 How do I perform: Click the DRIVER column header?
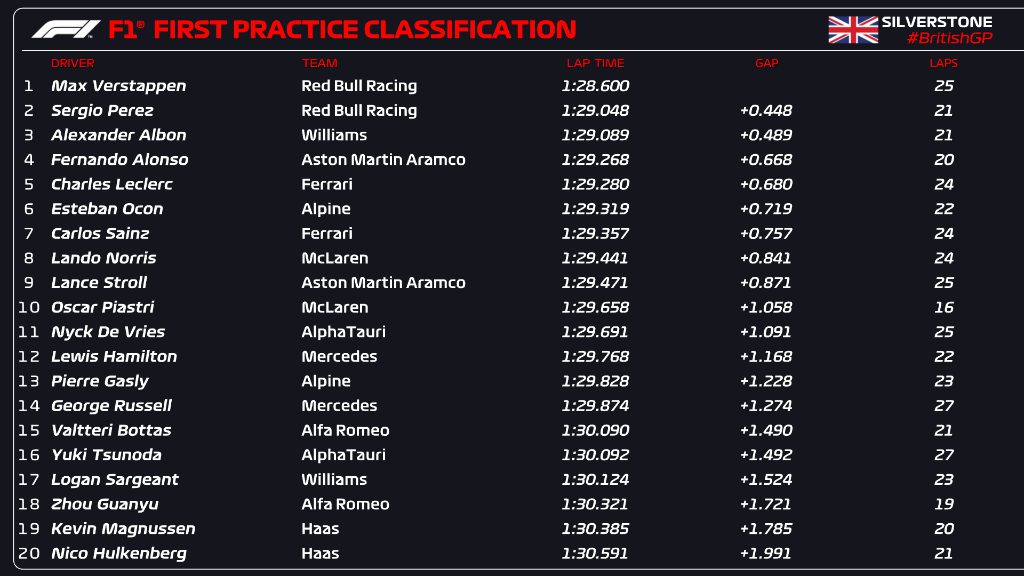pyautogui.click(x=72, y=63)
